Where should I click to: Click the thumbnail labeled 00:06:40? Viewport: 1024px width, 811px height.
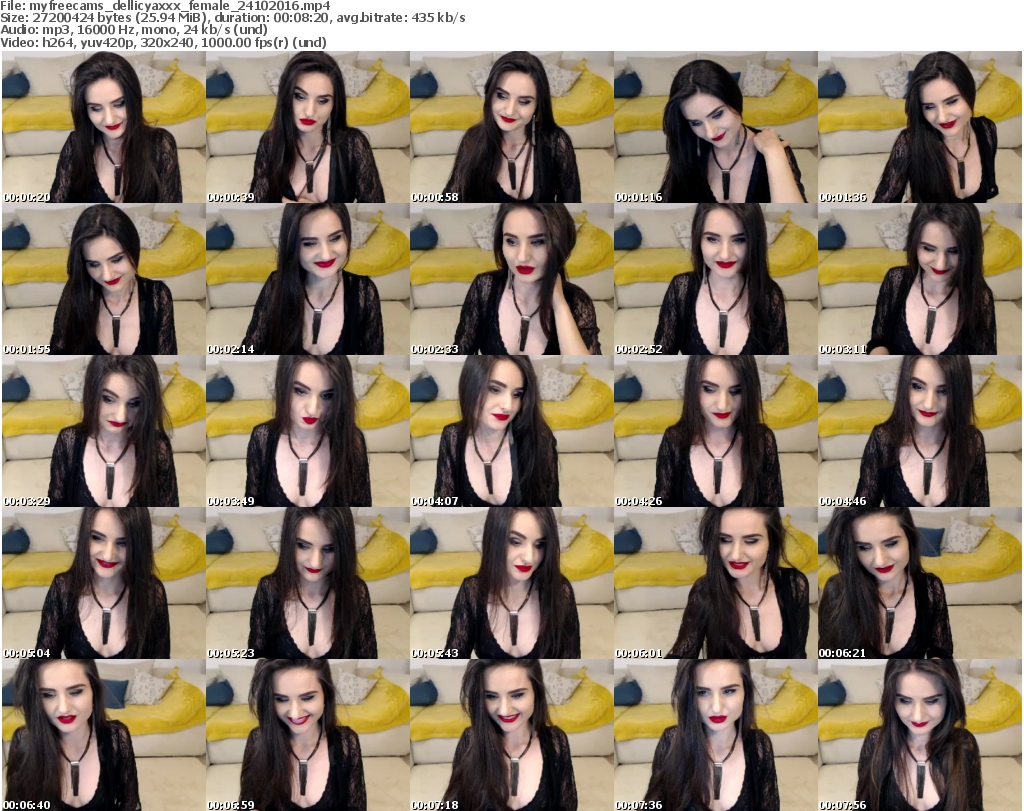(104, 735)
